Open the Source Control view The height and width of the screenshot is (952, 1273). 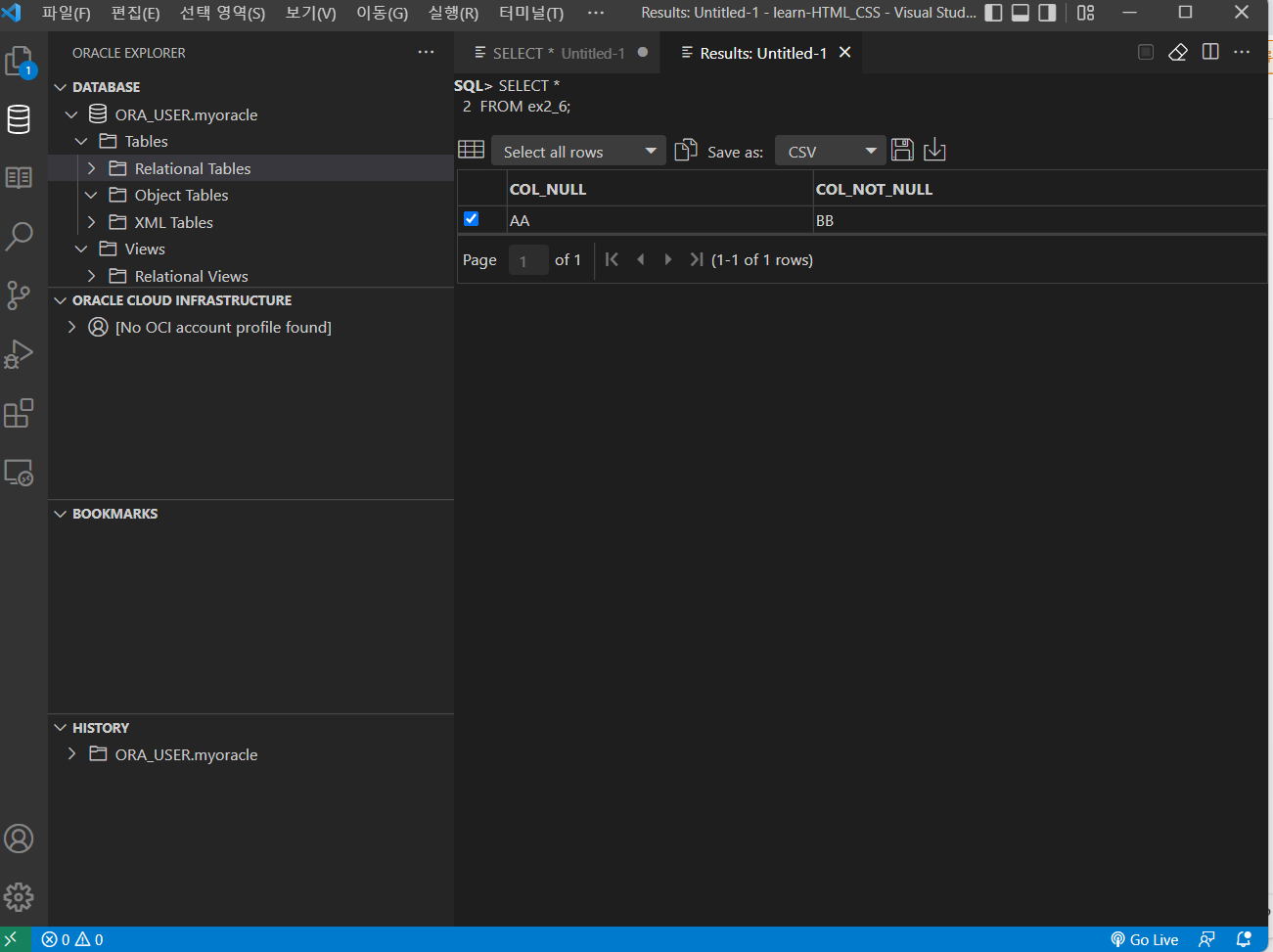pos(19,295)
